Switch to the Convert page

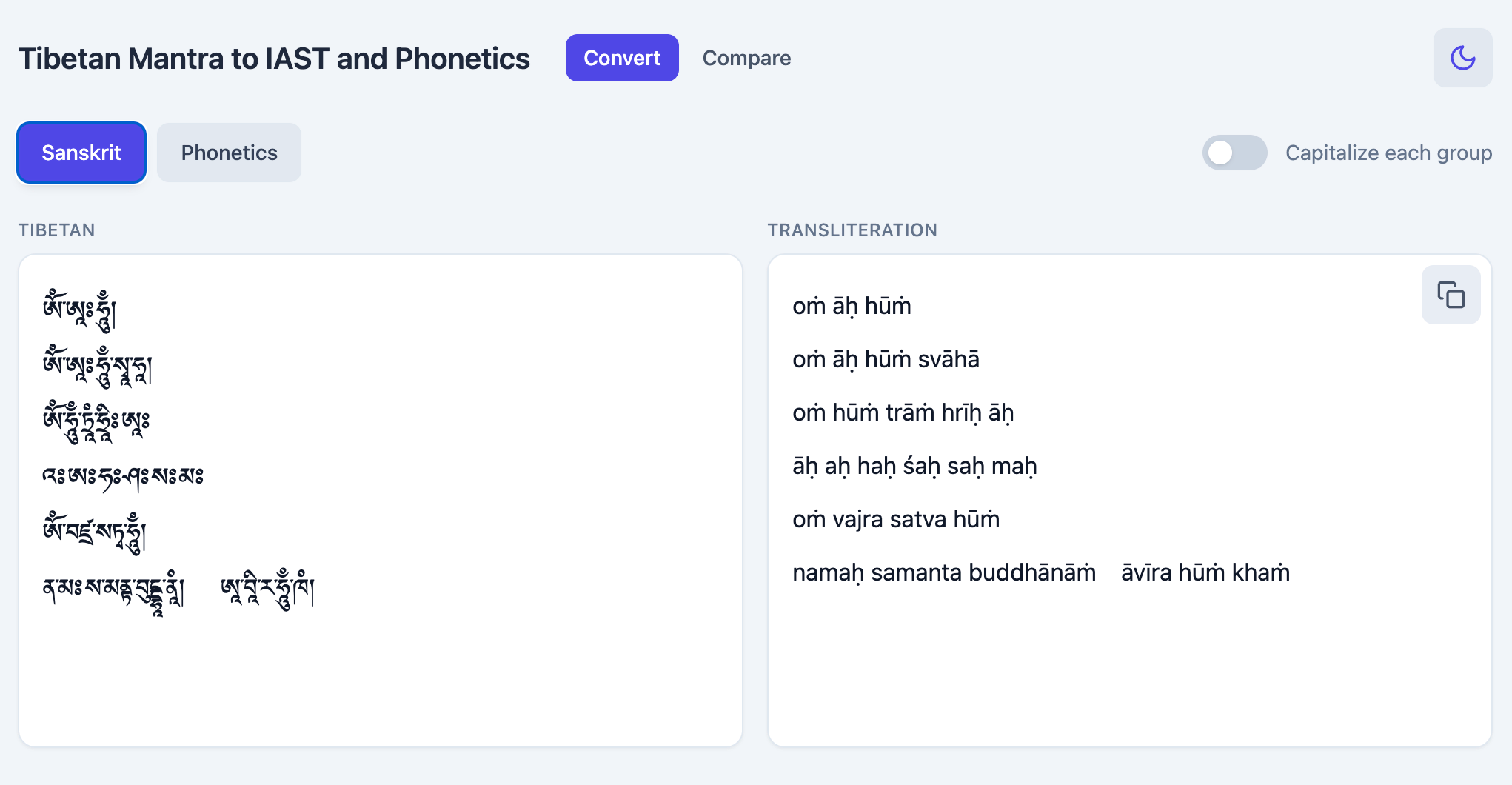[x=621, y=57]
